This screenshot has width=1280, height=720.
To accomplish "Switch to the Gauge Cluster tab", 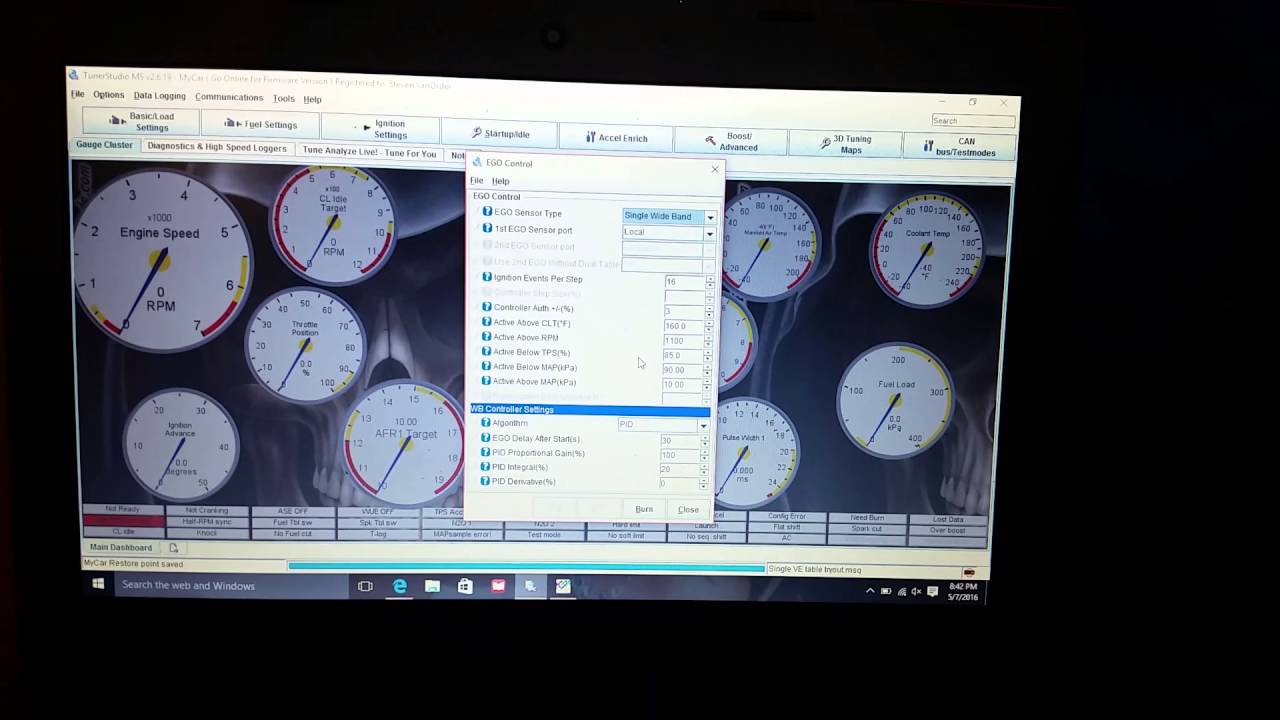I will click(x=104, y=145).
